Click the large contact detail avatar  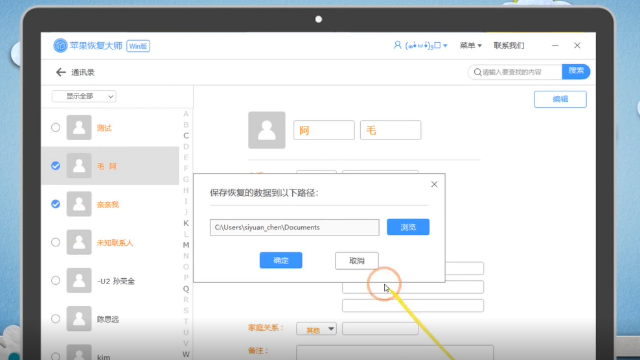(267, 130)
